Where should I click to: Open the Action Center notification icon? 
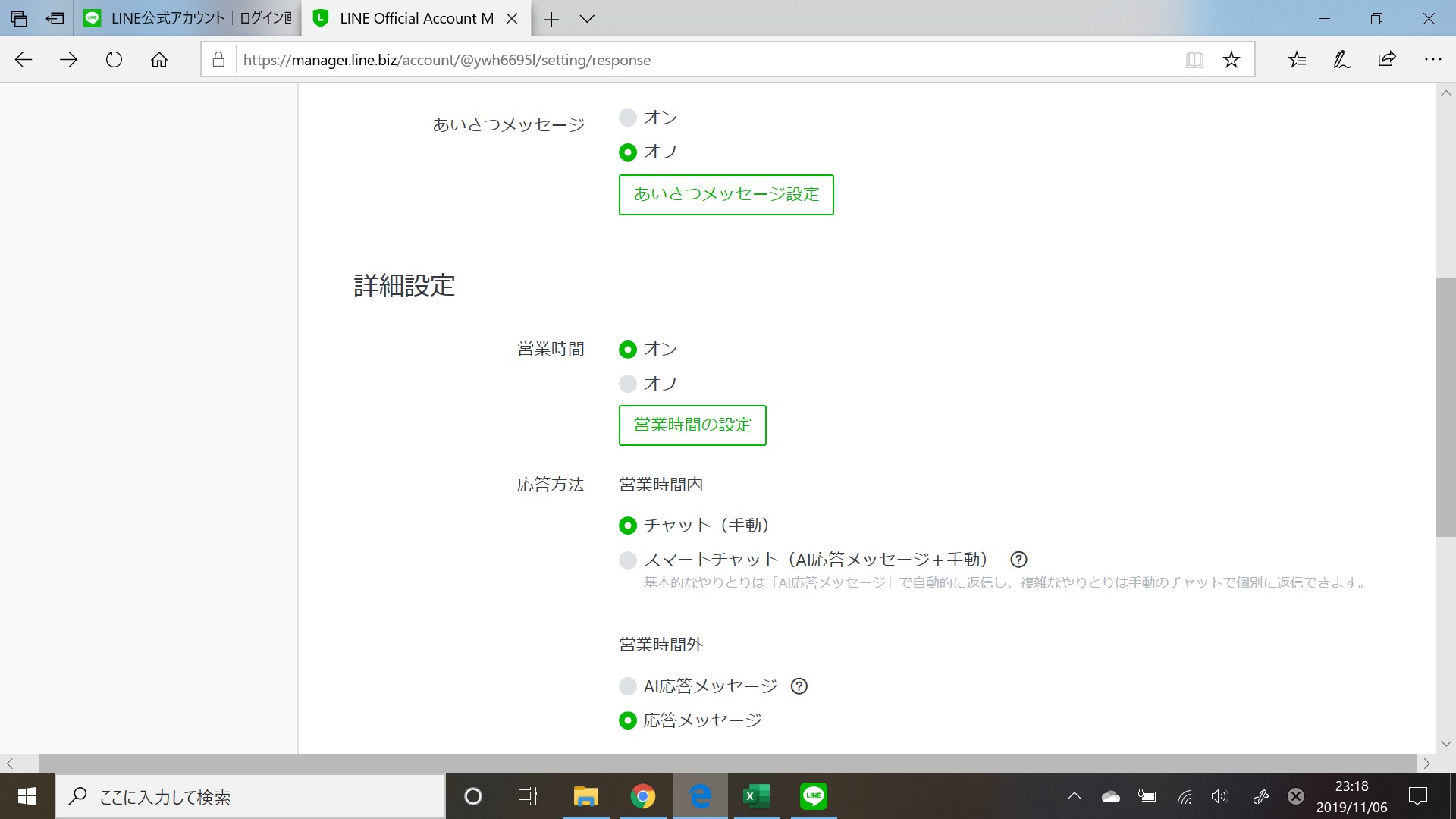coord(1417,796)
